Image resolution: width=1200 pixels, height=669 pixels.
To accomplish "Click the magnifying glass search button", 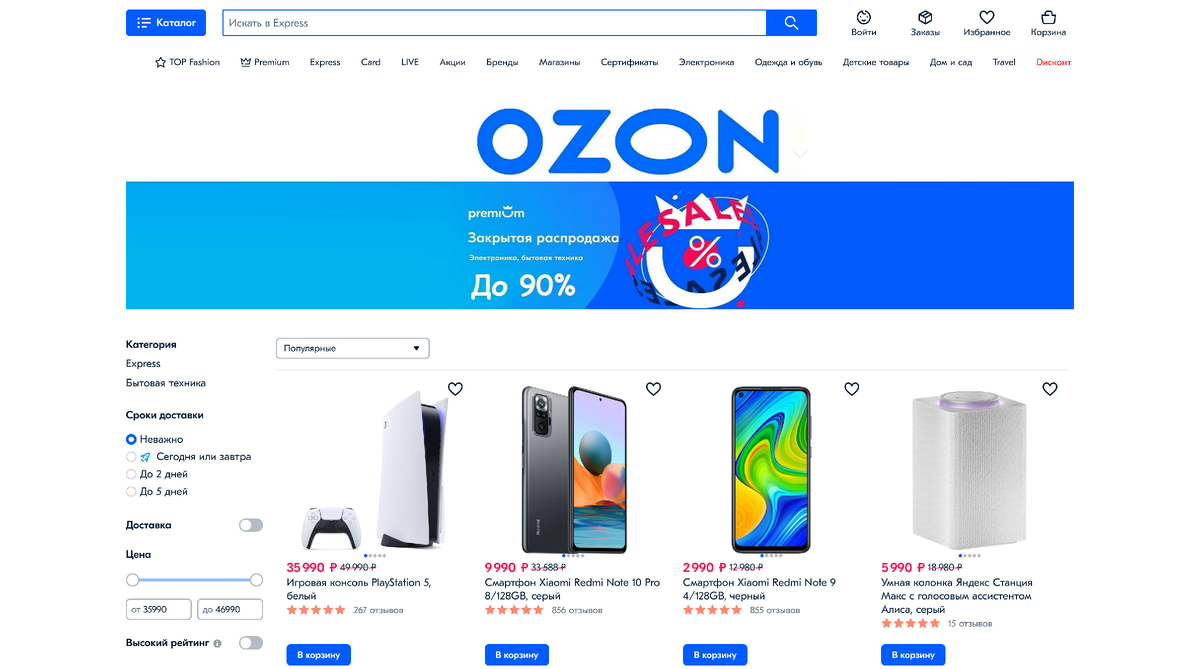I will pyautogui.click(x=791, y=23).
